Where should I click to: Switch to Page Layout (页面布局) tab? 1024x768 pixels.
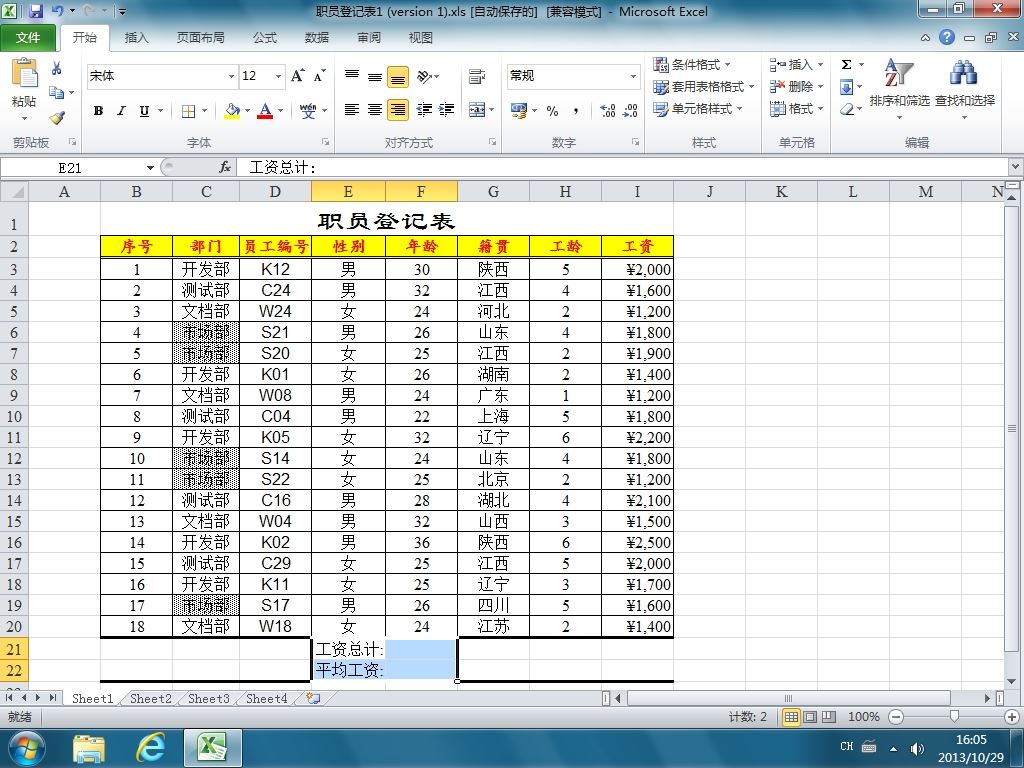click(x=200, y=38)
